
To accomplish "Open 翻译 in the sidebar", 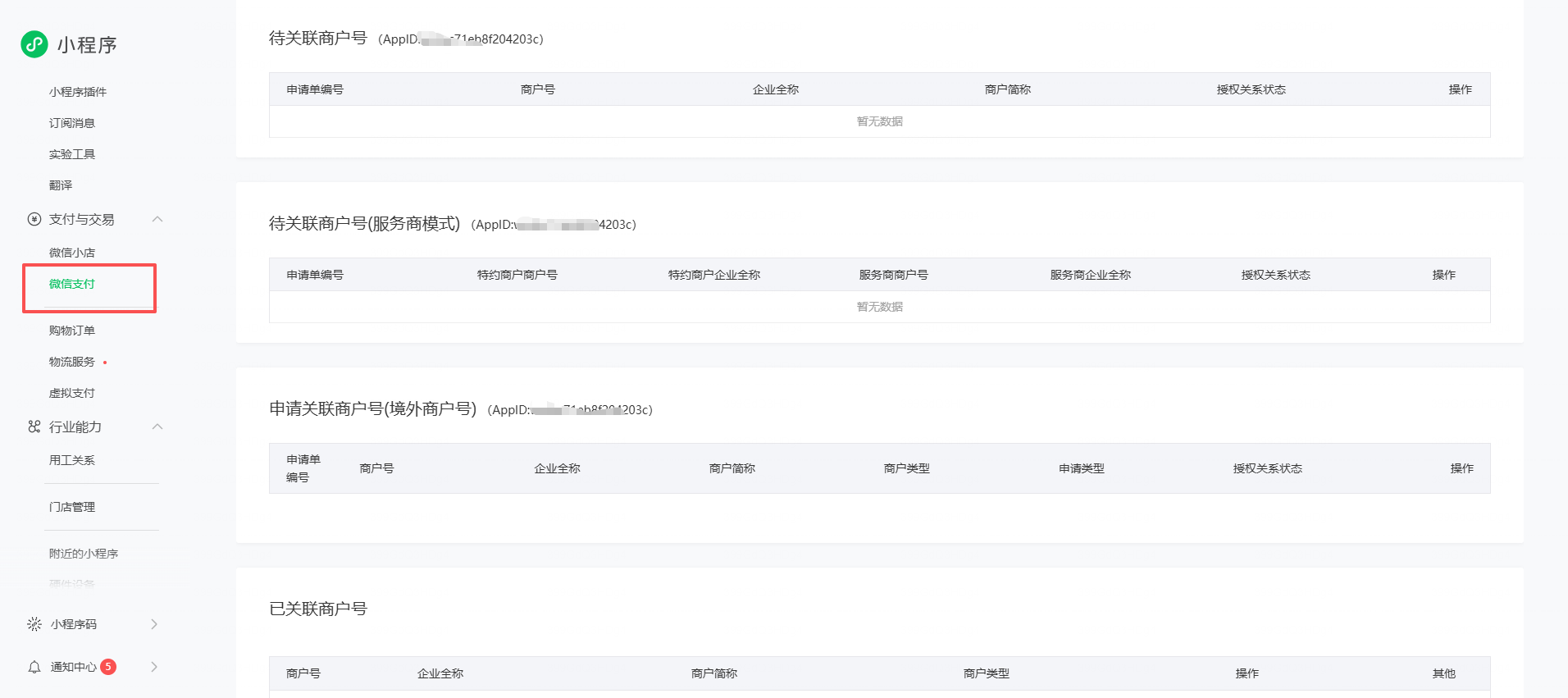I will click(x=61, y=185).
